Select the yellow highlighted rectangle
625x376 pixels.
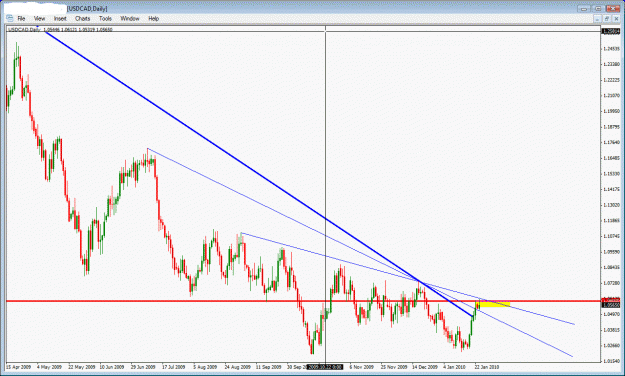[x=493, y=304]
